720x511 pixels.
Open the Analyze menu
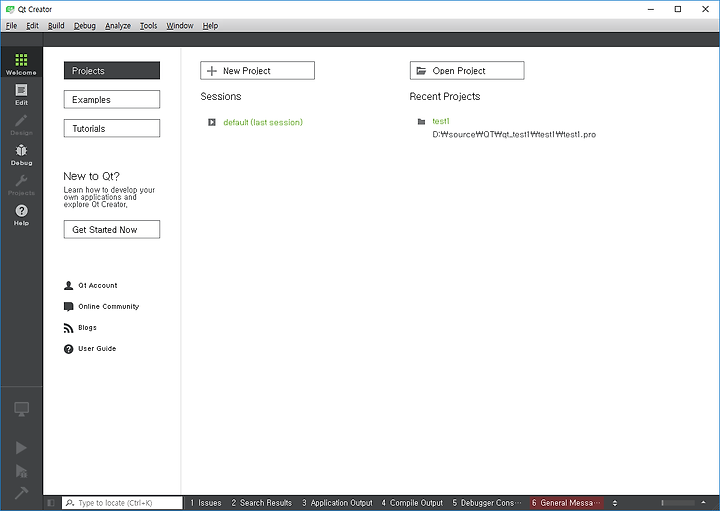pyautogui.click(x=118, y=26)
